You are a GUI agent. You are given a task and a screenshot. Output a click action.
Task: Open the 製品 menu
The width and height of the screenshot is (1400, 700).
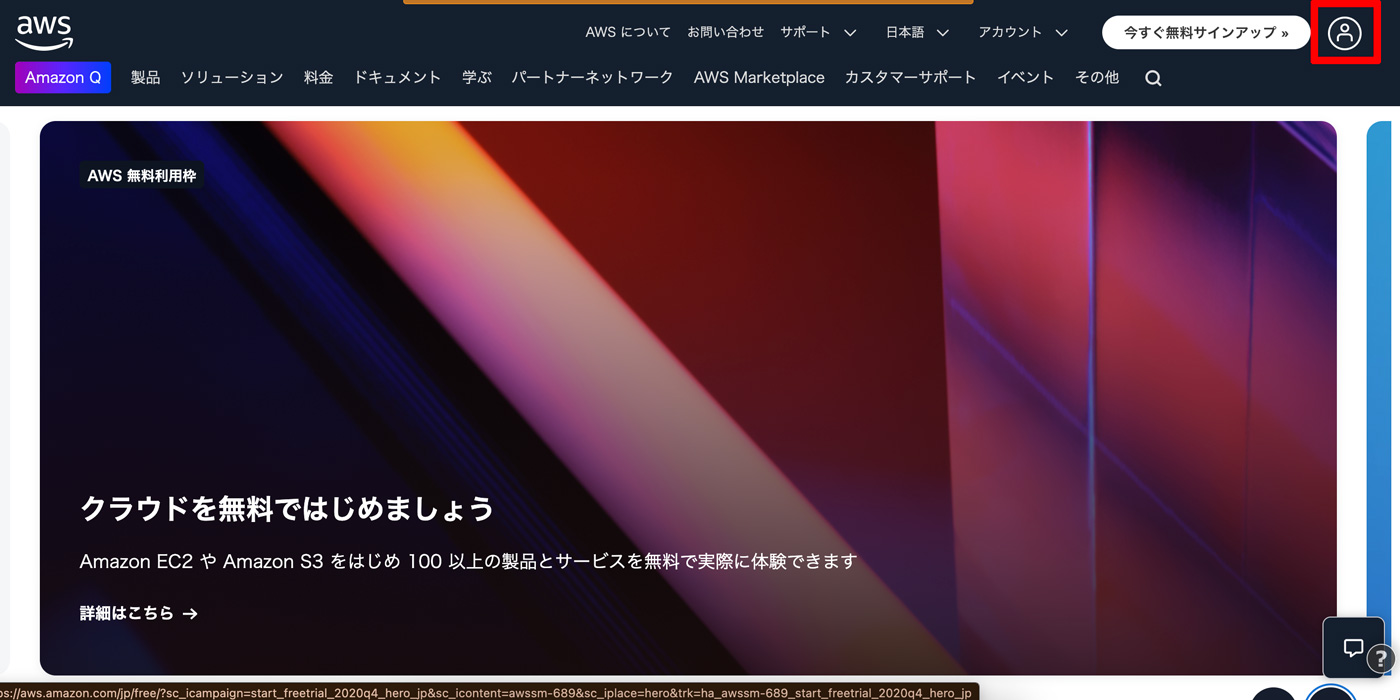click(146, 77)
